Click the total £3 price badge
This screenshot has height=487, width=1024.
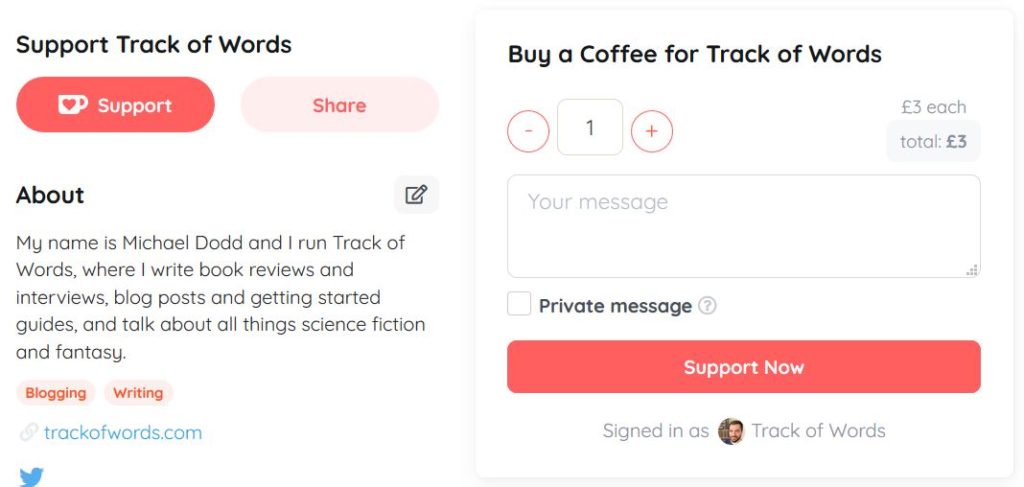coord(933,141)
